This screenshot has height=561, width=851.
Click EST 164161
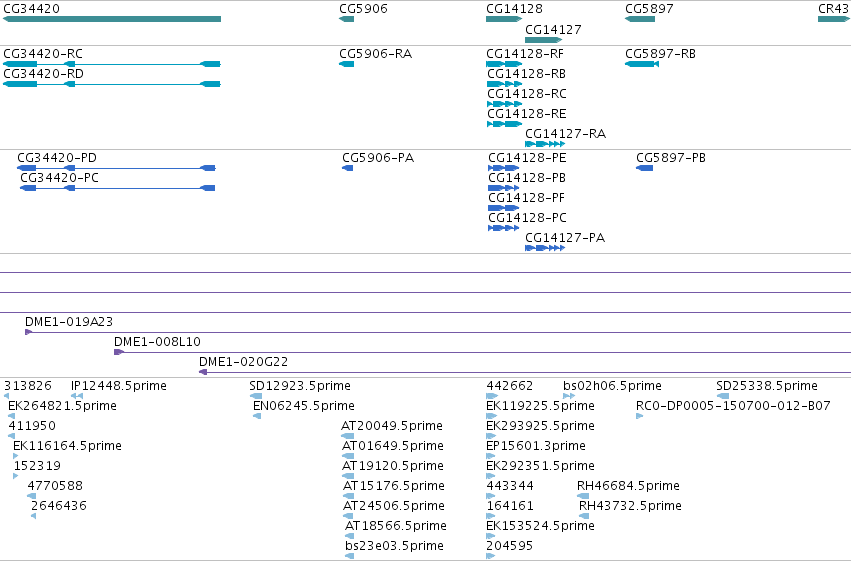point(490,517)
